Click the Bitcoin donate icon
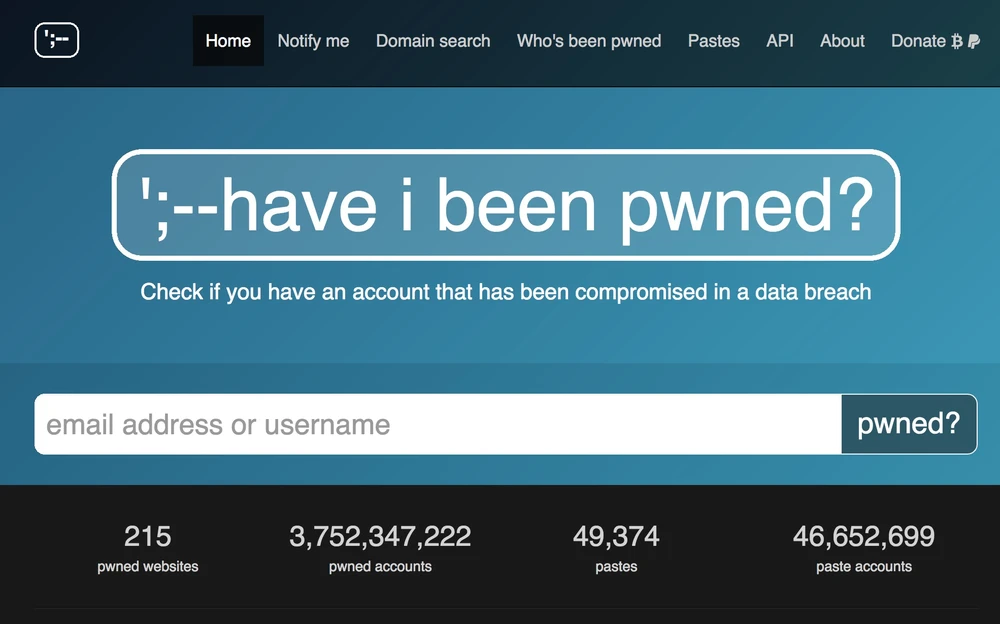Viewport: 1000px width, 624px height. (x=957, y=41)
